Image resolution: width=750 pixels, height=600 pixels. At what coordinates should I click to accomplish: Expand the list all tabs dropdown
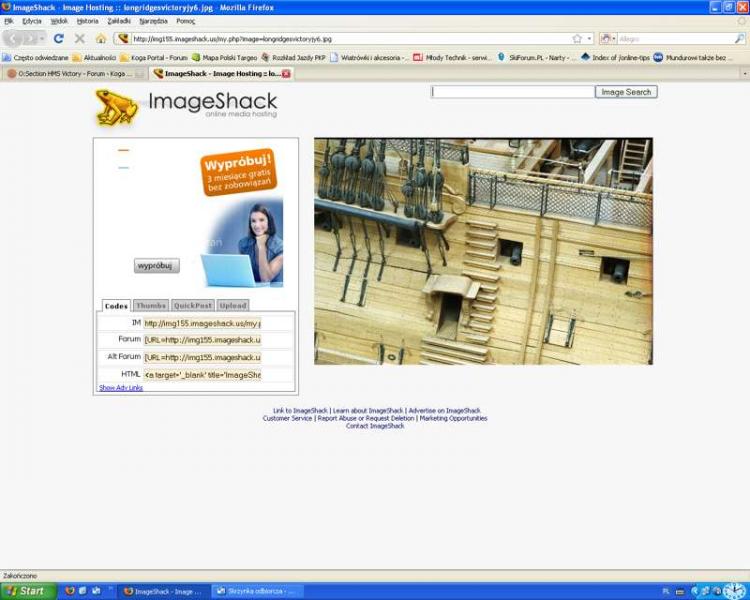(744, 74)
